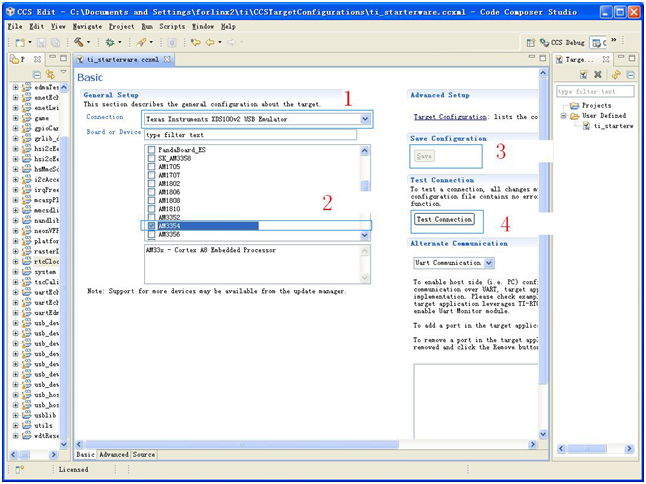Switch to the CCS Debug perspective
Image resolution: width=646 pixels, height=484 pixels.
pyautogui.click(x=562, y=42)
